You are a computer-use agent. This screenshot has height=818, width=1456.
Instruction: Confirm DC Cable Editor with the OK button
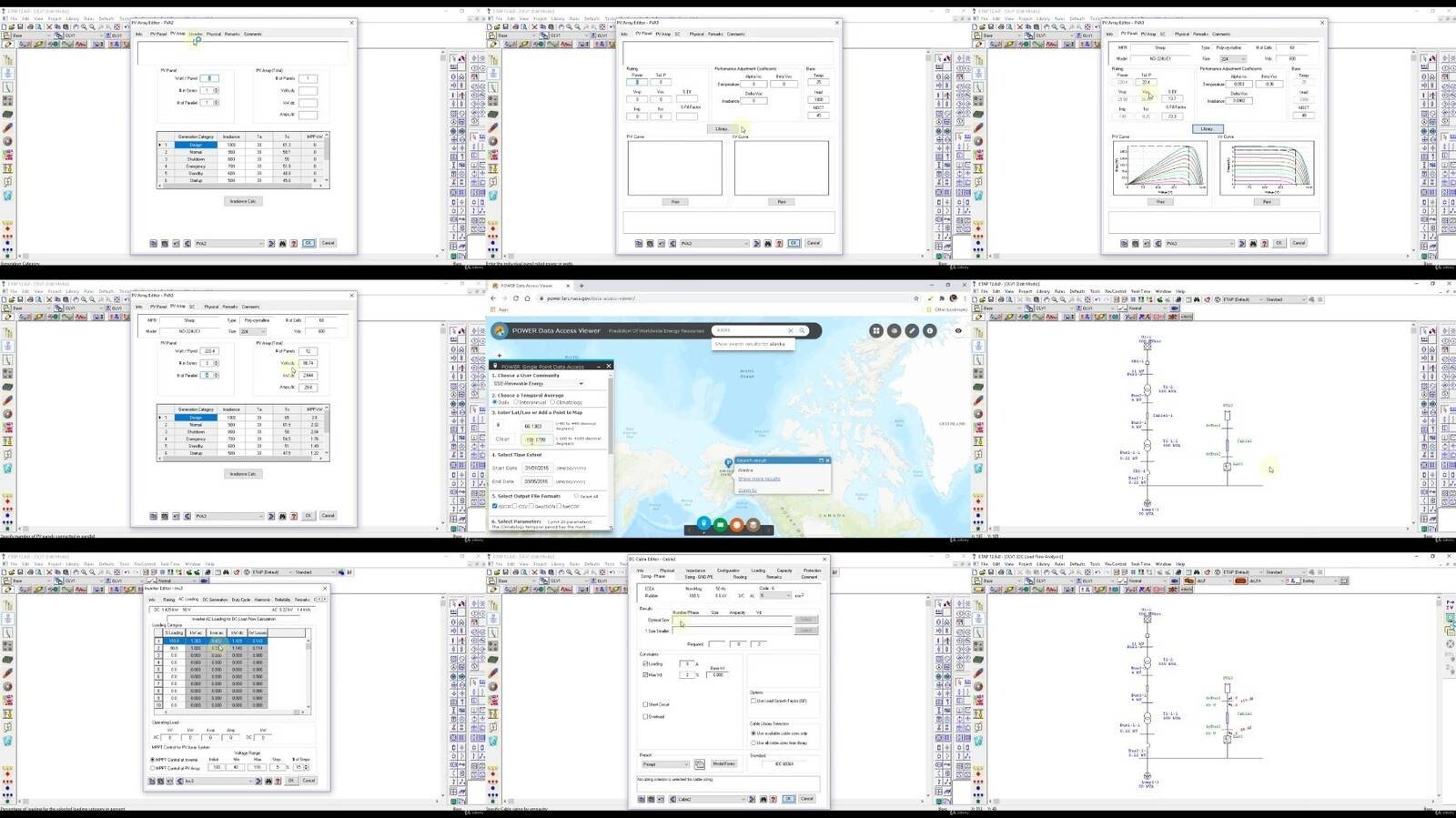(x=788, y=799)
